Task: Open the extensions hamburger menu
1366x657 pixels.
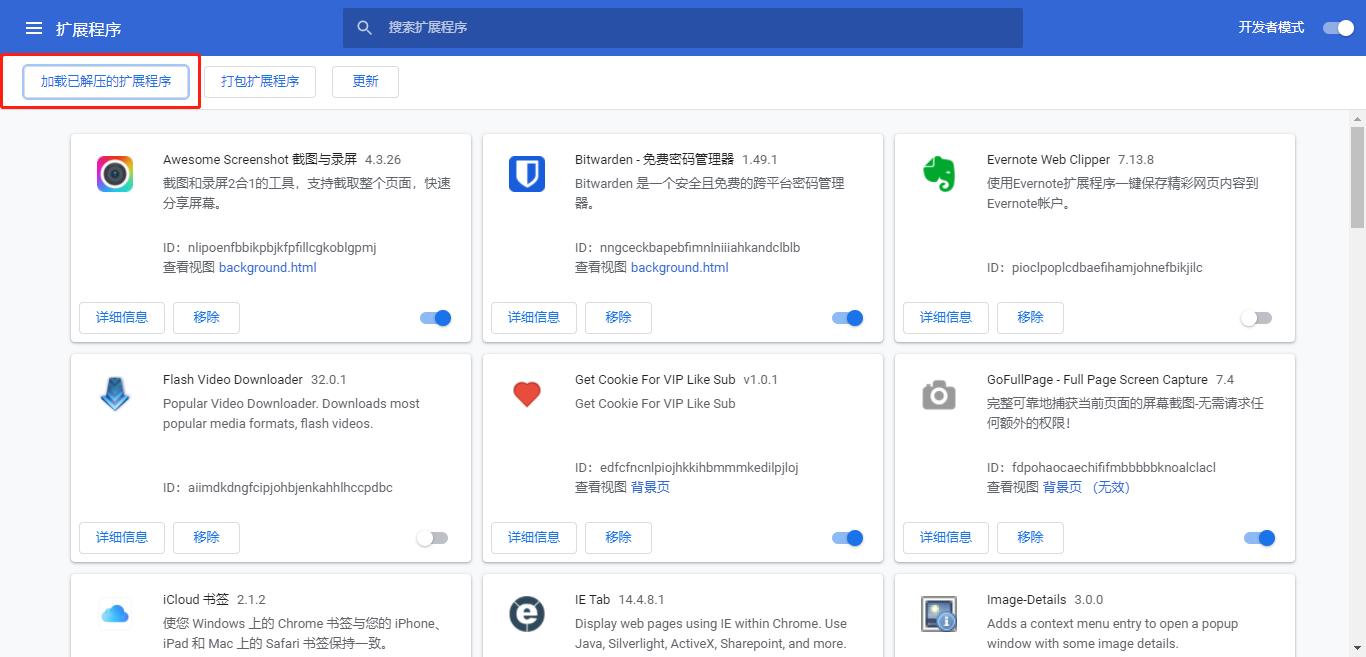Action: point(33,27)
